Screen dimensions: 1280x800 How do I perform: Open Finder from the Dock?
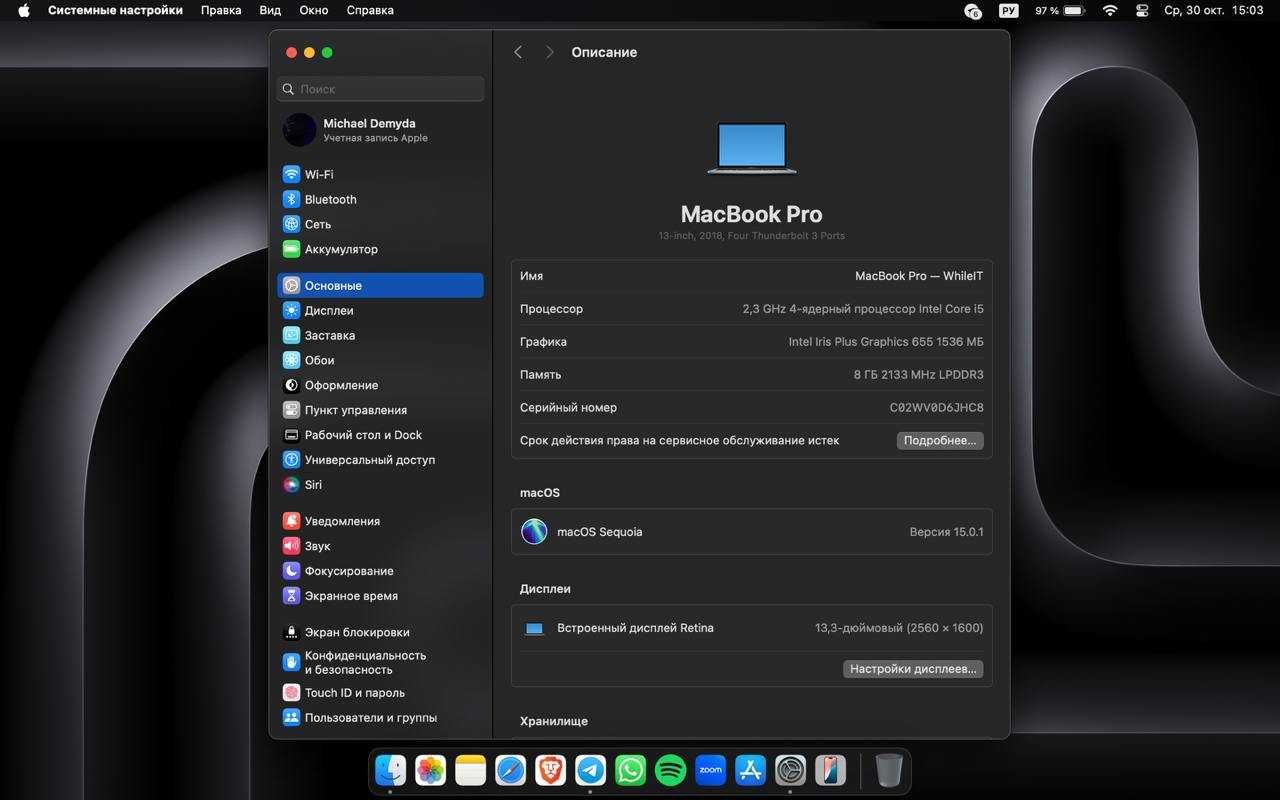391,770
